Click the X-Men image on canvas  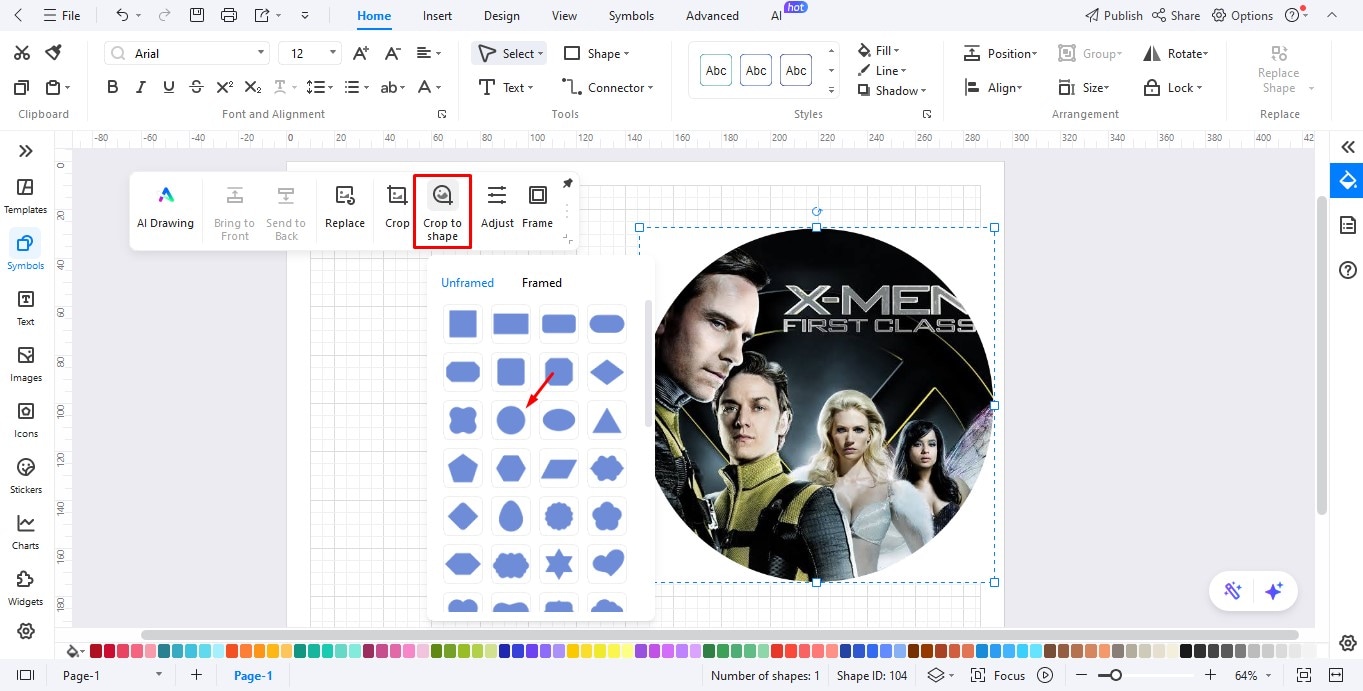pos(817,404)
